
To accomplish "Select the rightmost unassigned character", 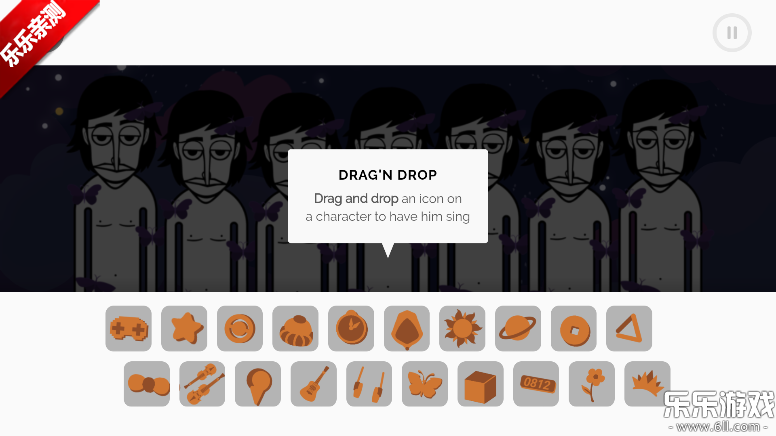I will click(661, 188).
